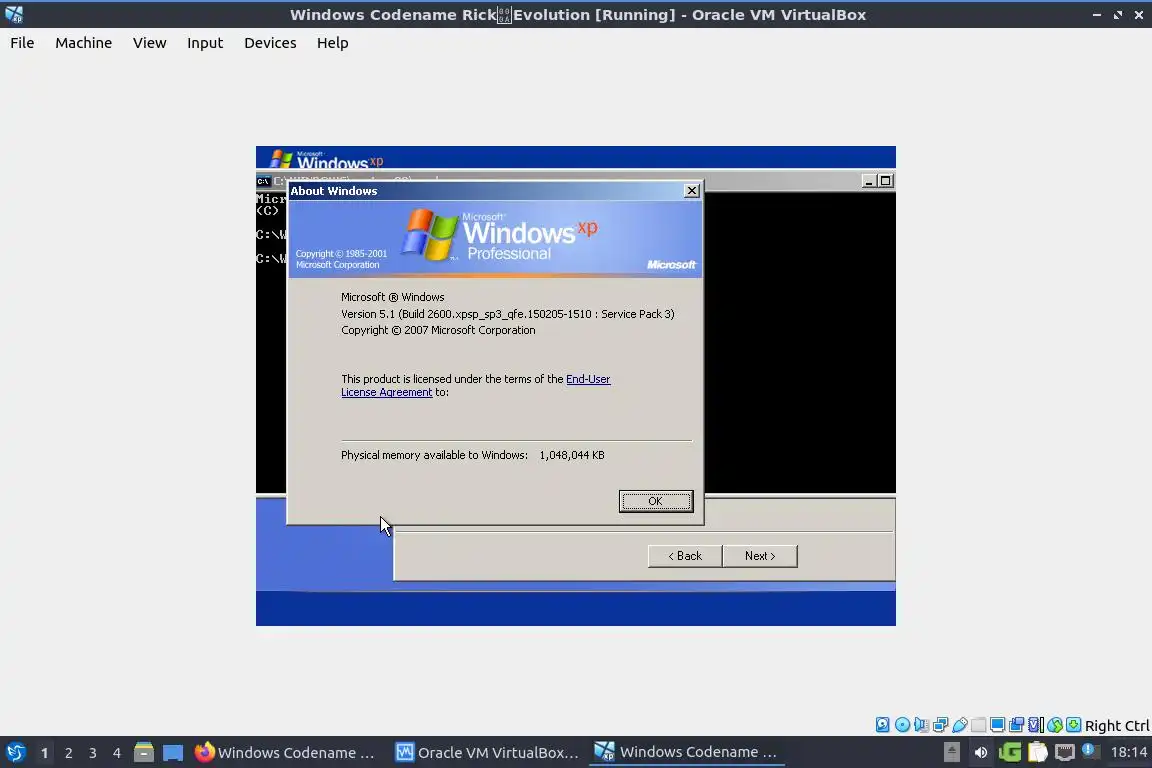
Task: Switch to workspace 3
Action: (93, 753)
